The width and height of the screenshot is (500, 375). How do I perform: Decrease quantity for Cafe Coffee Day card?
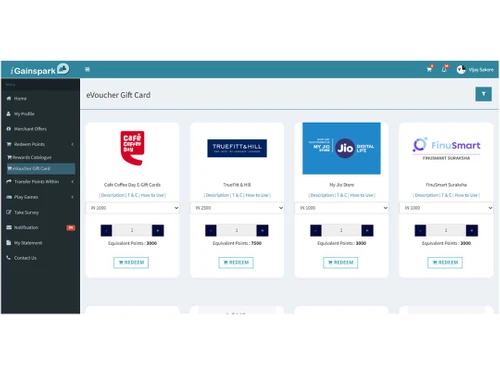(x=106, y=230)
